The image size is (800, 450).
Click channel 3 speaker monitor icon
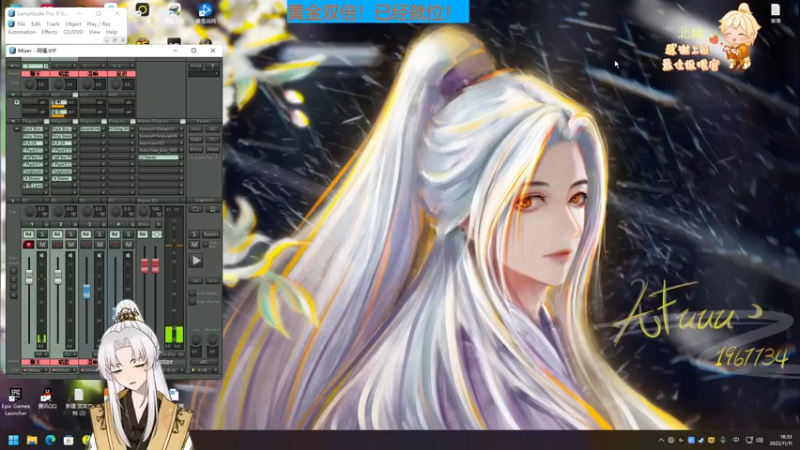99,255
